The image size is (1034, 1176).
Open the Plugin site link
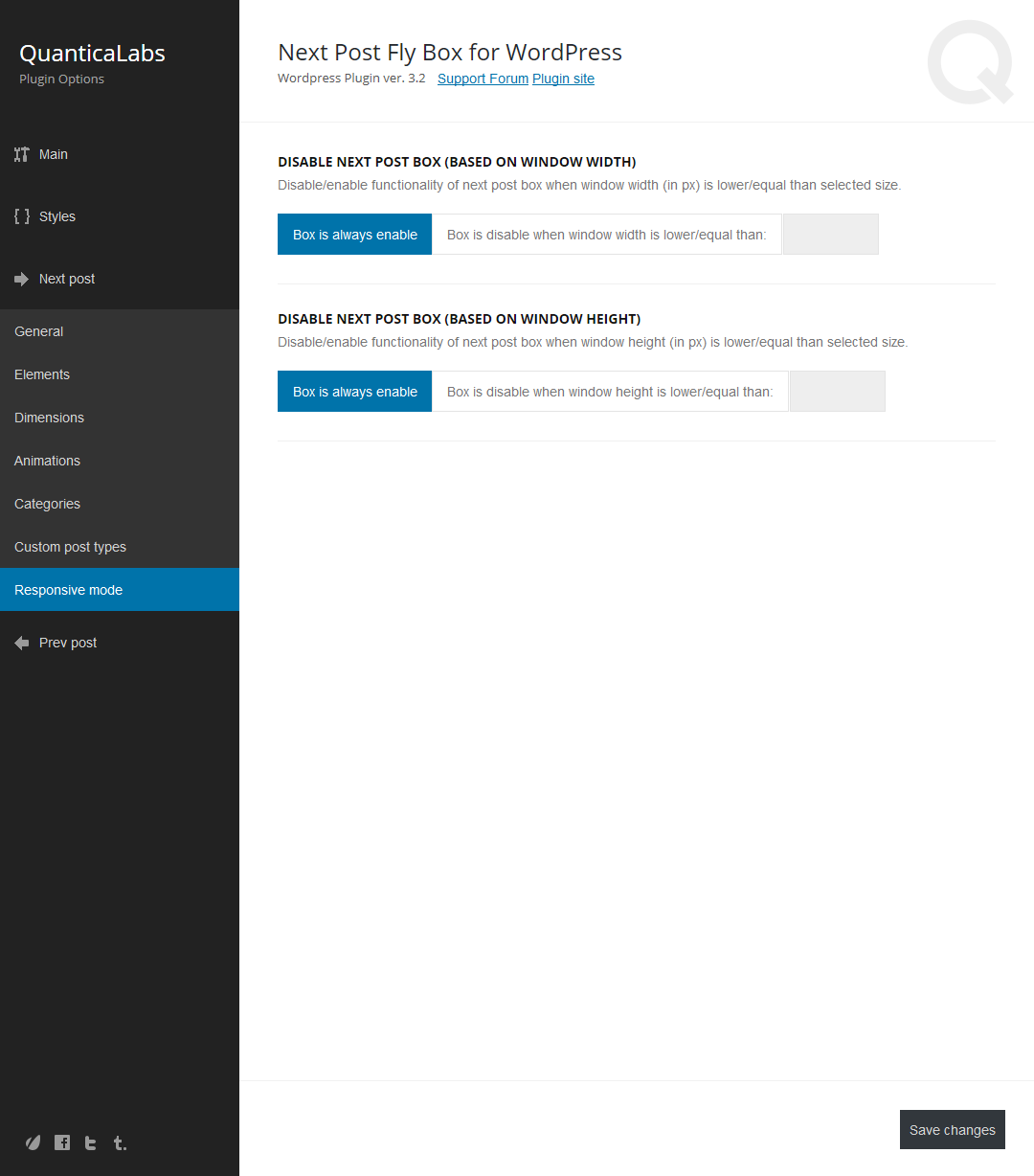point(563,79)
